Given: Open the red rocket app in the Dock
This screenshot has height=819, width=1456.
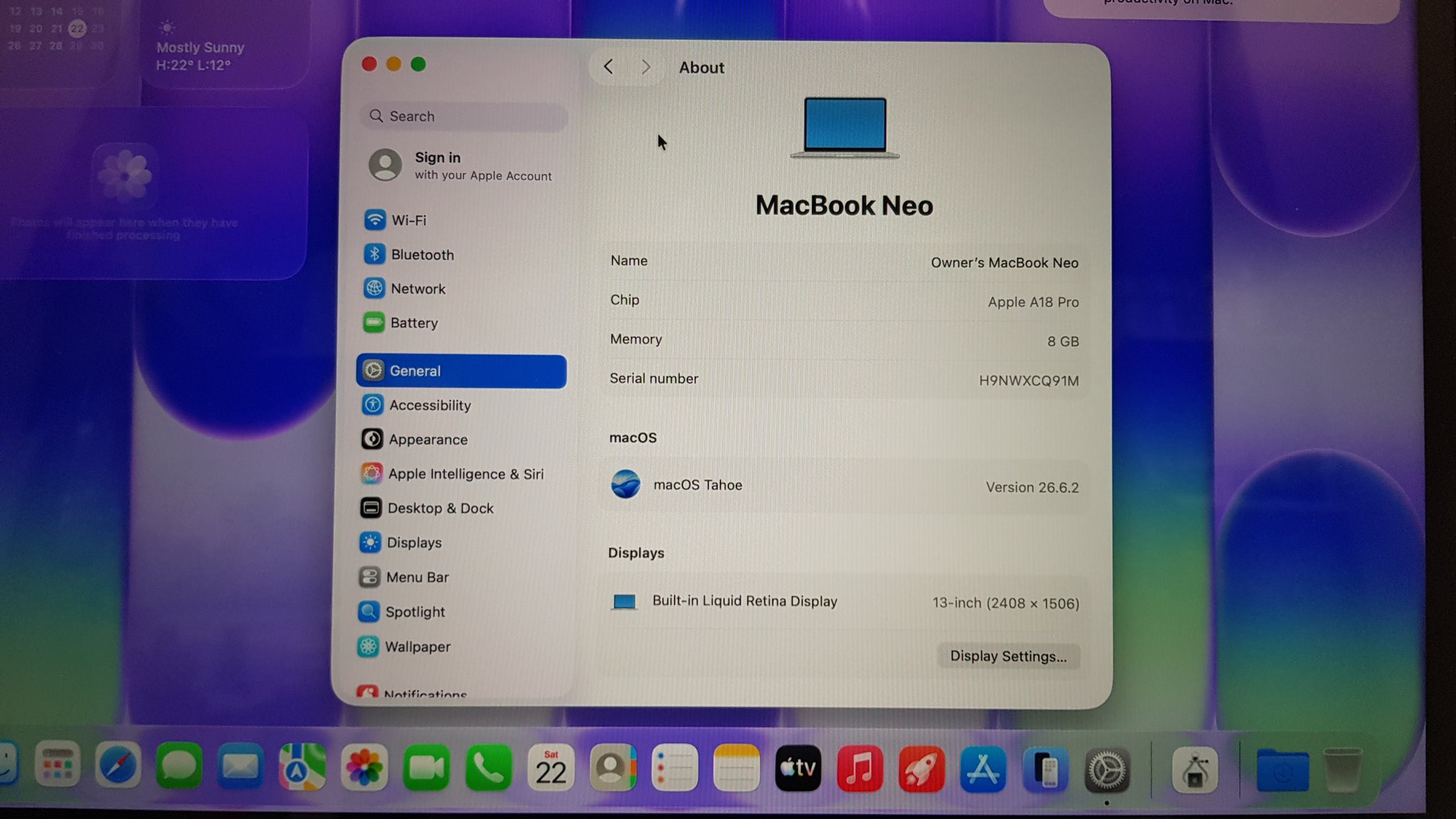Looking at the screenshot, I should 921,768.
